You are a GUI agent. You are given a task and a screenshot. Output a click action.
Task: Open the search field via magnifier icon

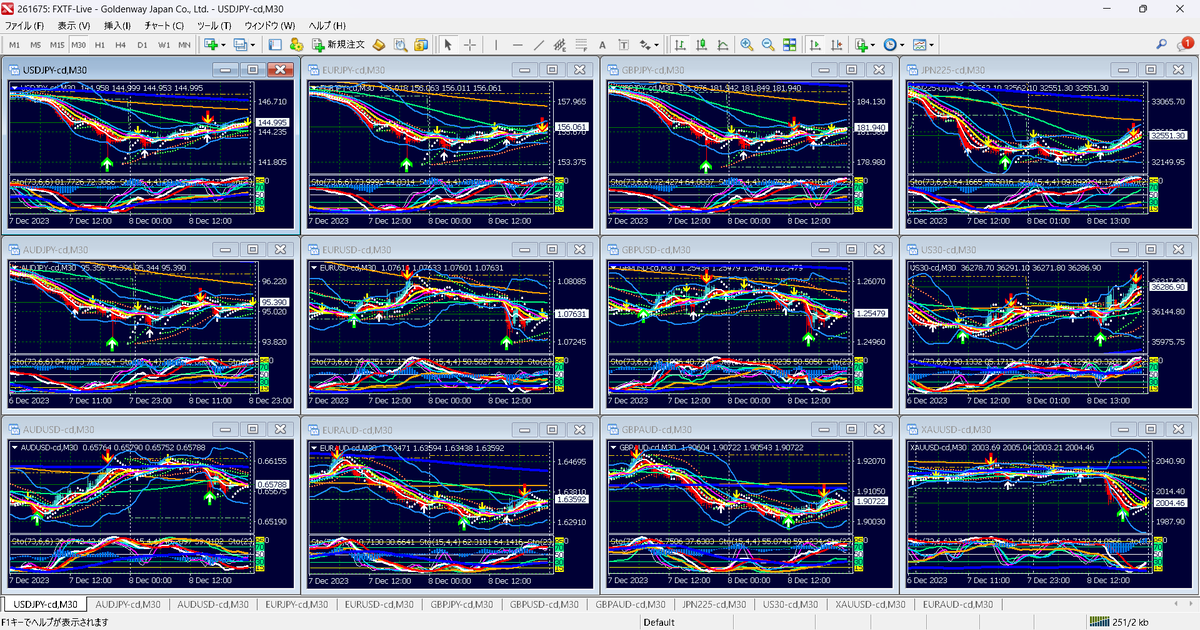(1161, 44)
